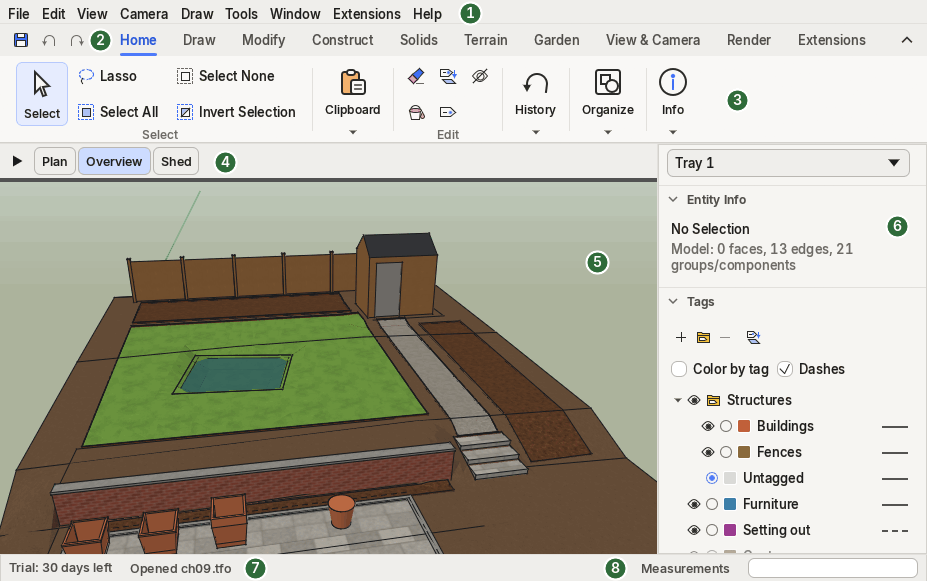Select the Overview scene tab
927x581 pixels.
coord(114,161)
